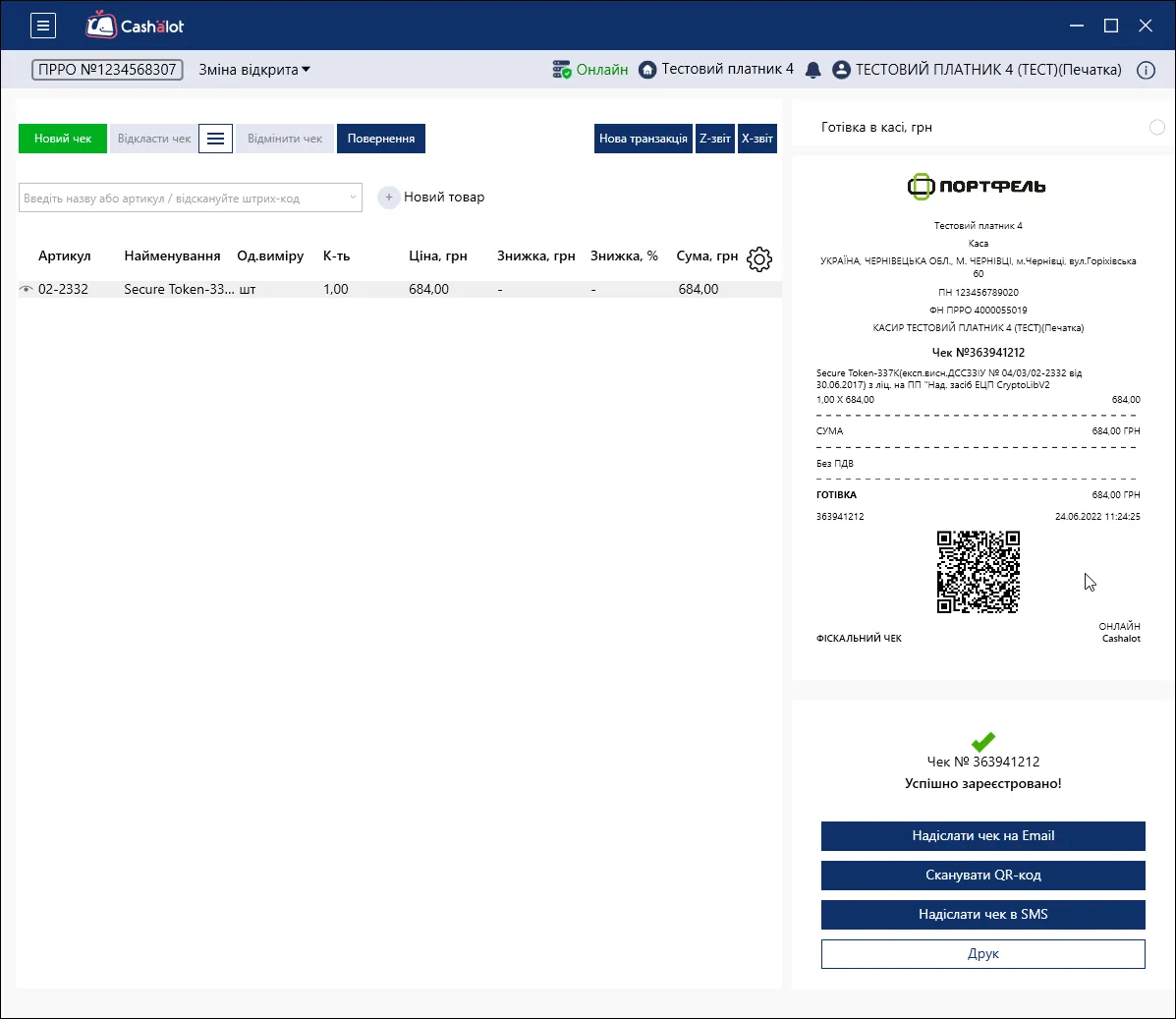The height and width of the screenshot is (1019, 1176).
Task: Open notifications bell
Action: point(813,70)
